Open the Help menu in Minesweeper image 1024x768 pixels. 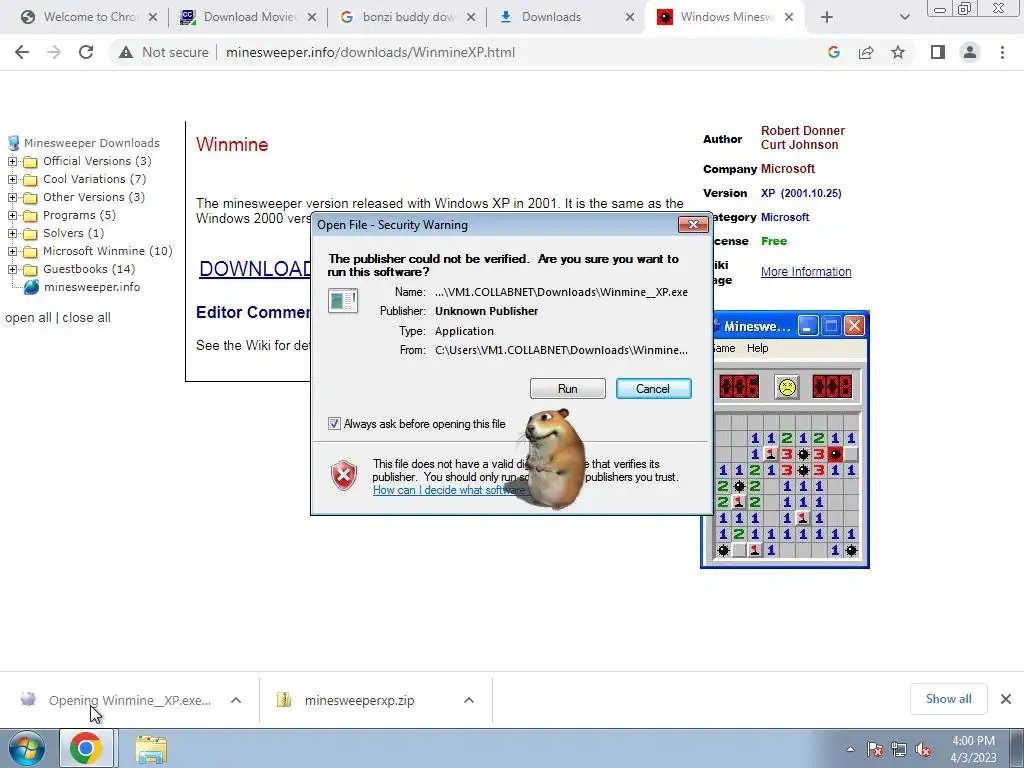758,348
